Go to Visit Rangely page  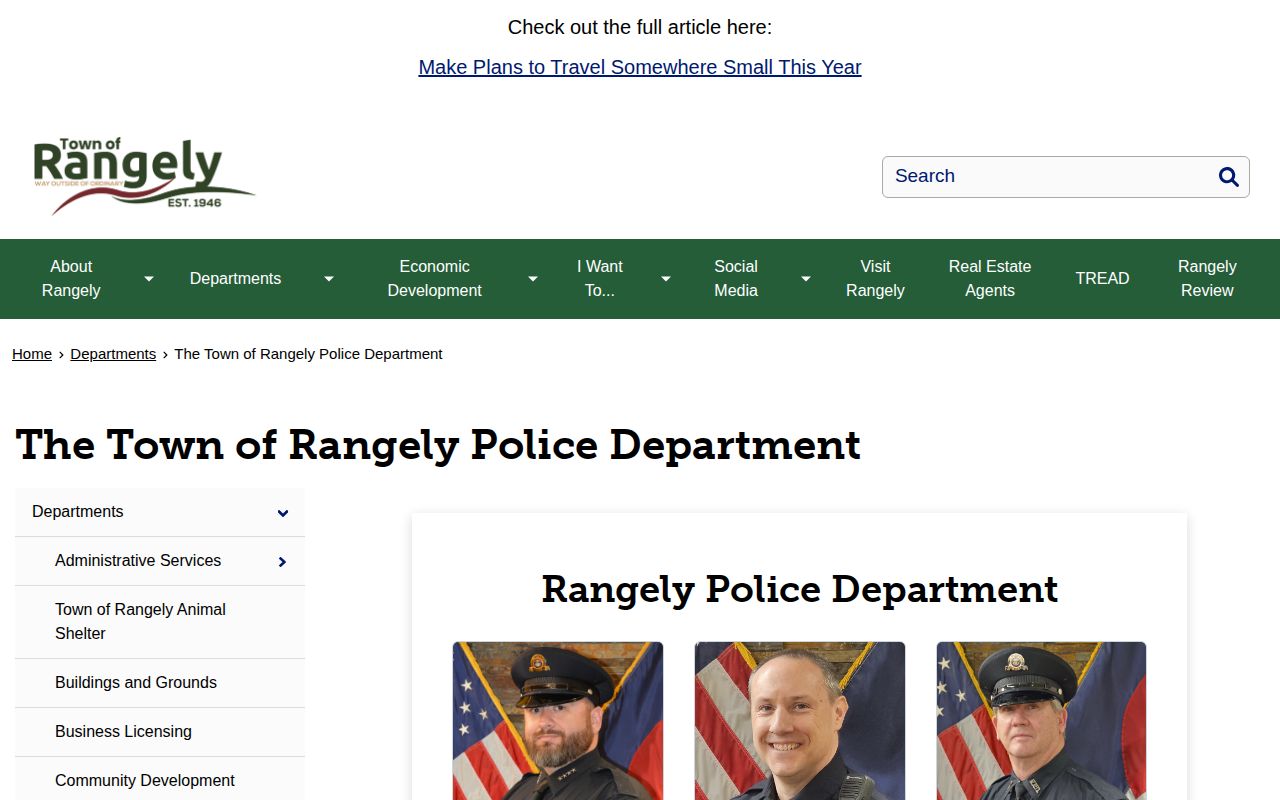(x=875, y=279)
